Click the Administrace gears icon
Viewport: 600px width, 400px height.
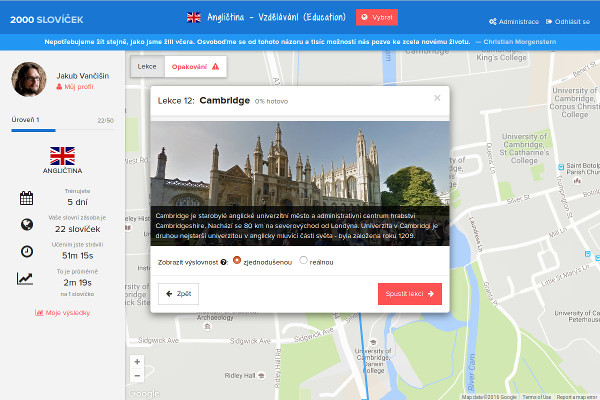492,21
